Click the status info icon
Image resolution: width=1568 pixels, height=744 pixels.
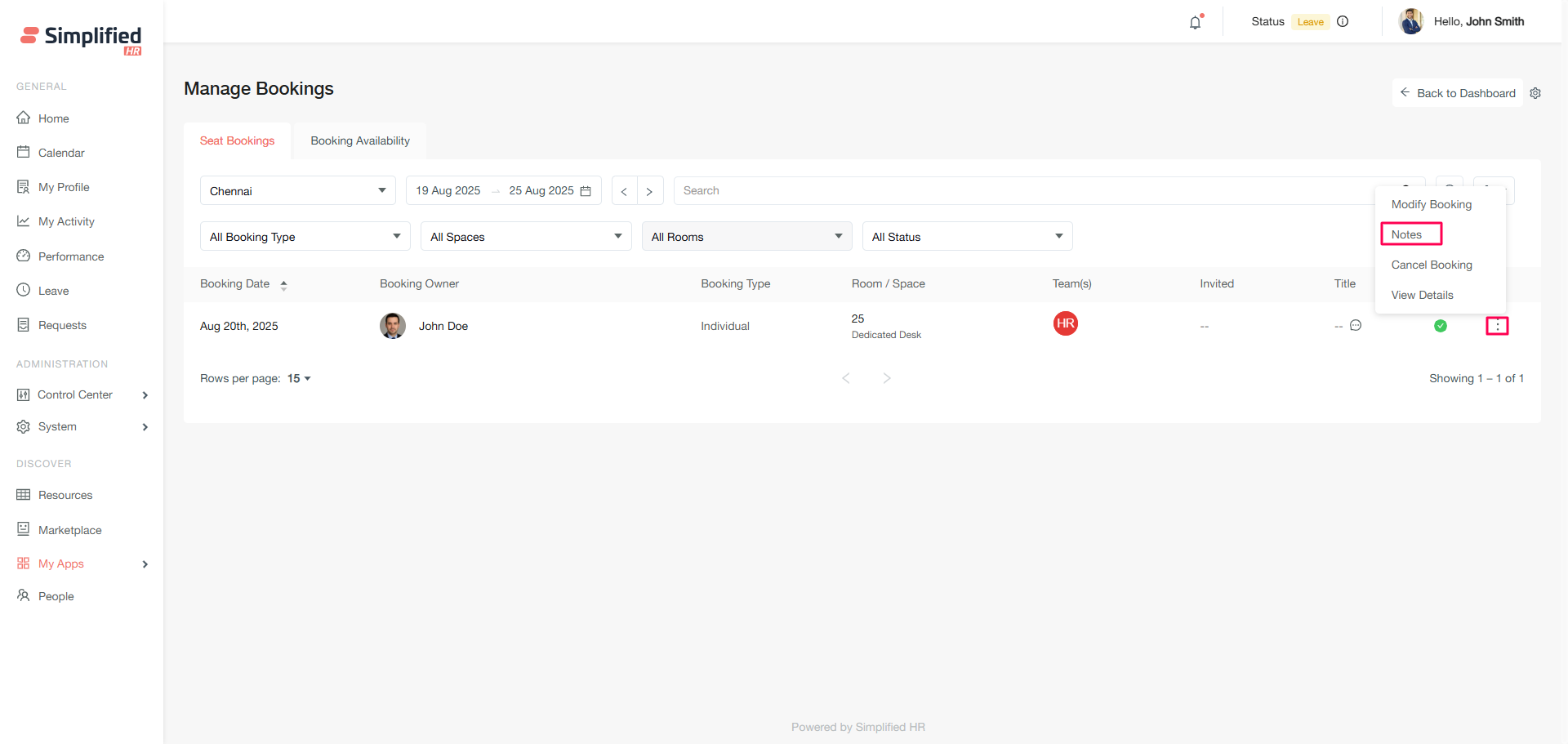tap(1343, 22)
